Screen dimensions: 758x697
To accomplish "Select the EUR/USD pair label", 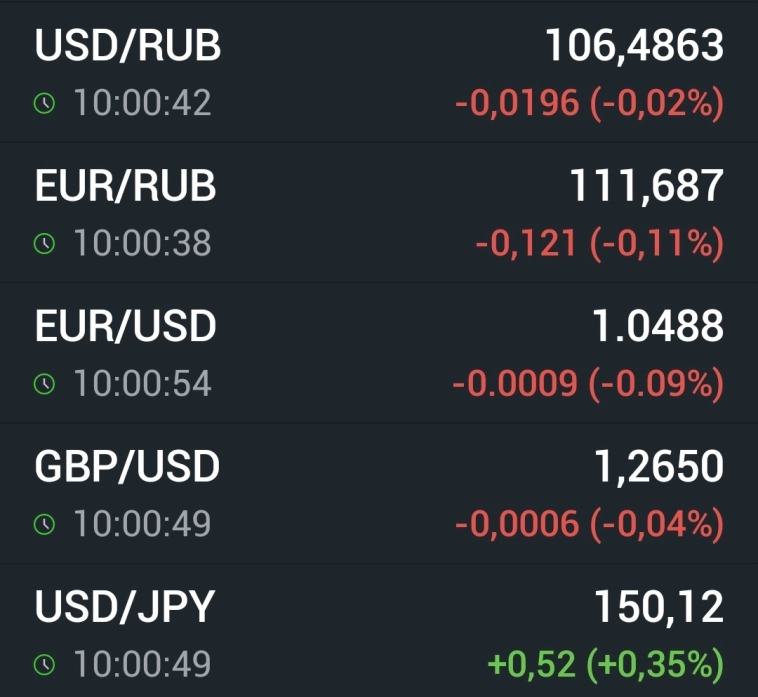I will click(125, 326).
